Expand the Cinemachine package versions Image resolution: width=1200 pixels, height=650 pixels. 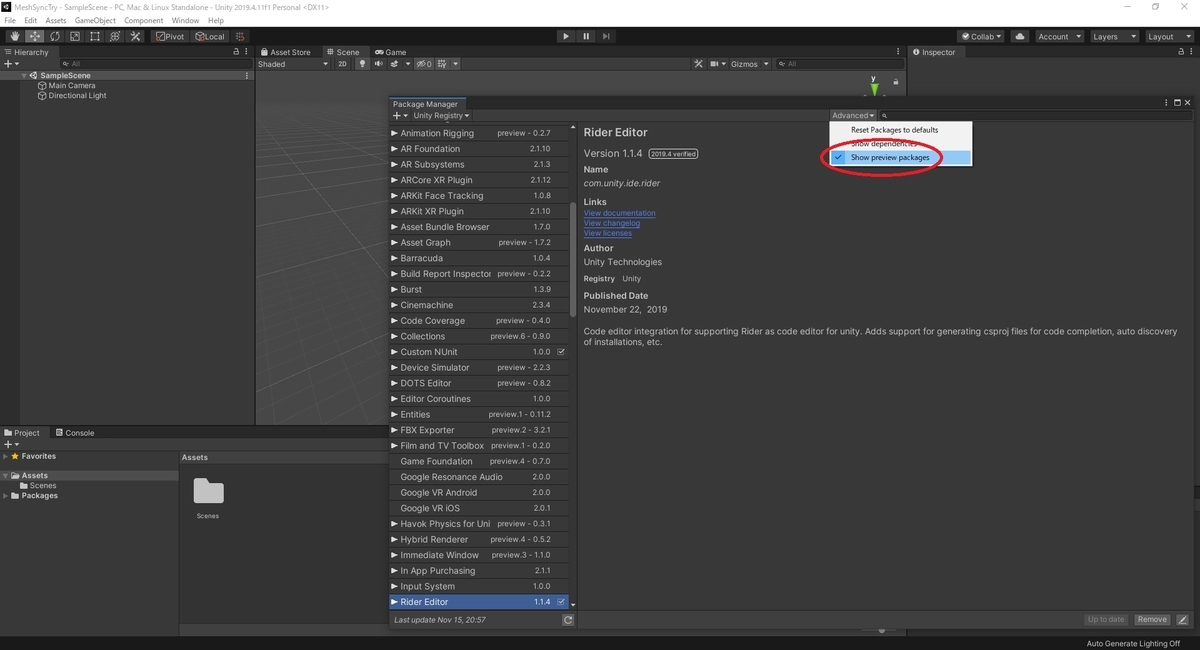click(x=395, y=305)
